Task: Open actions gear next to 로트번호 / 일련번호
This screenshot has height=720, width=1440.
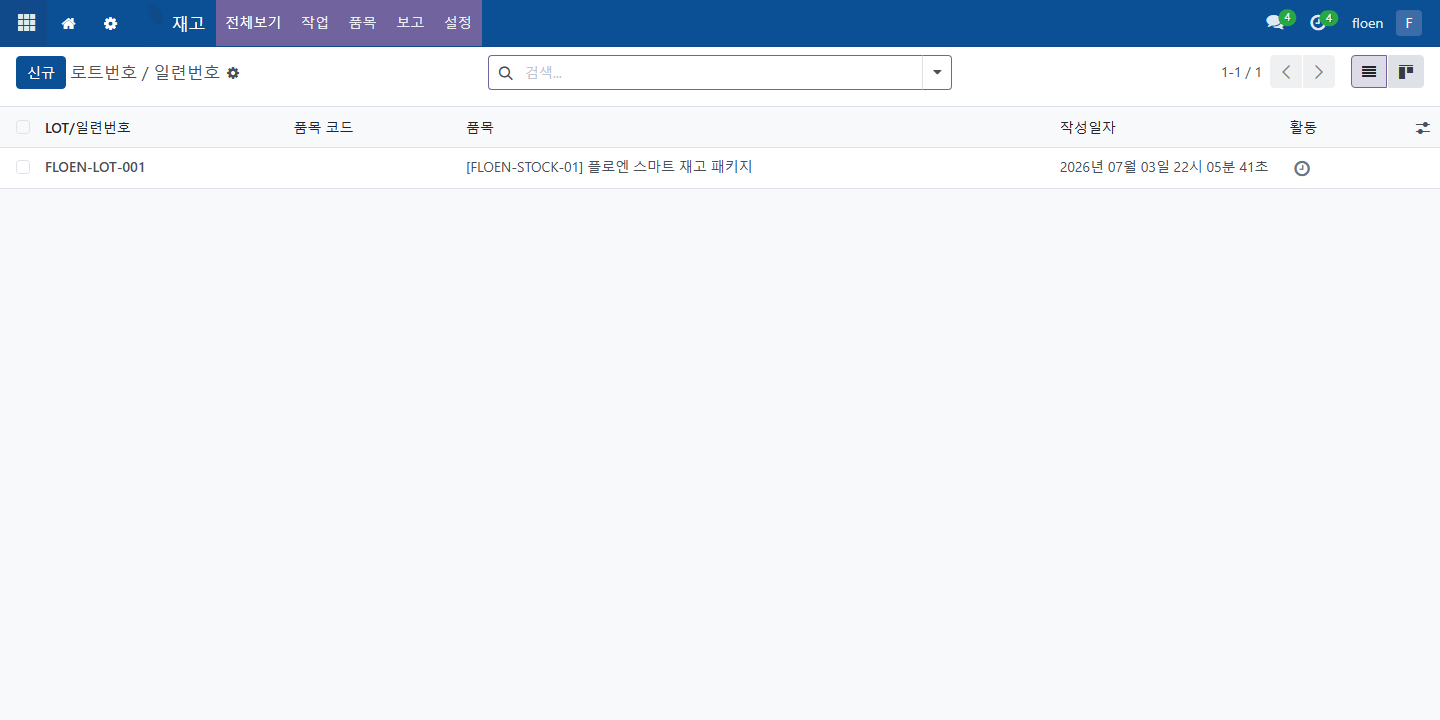Action: tap(233, 73)
